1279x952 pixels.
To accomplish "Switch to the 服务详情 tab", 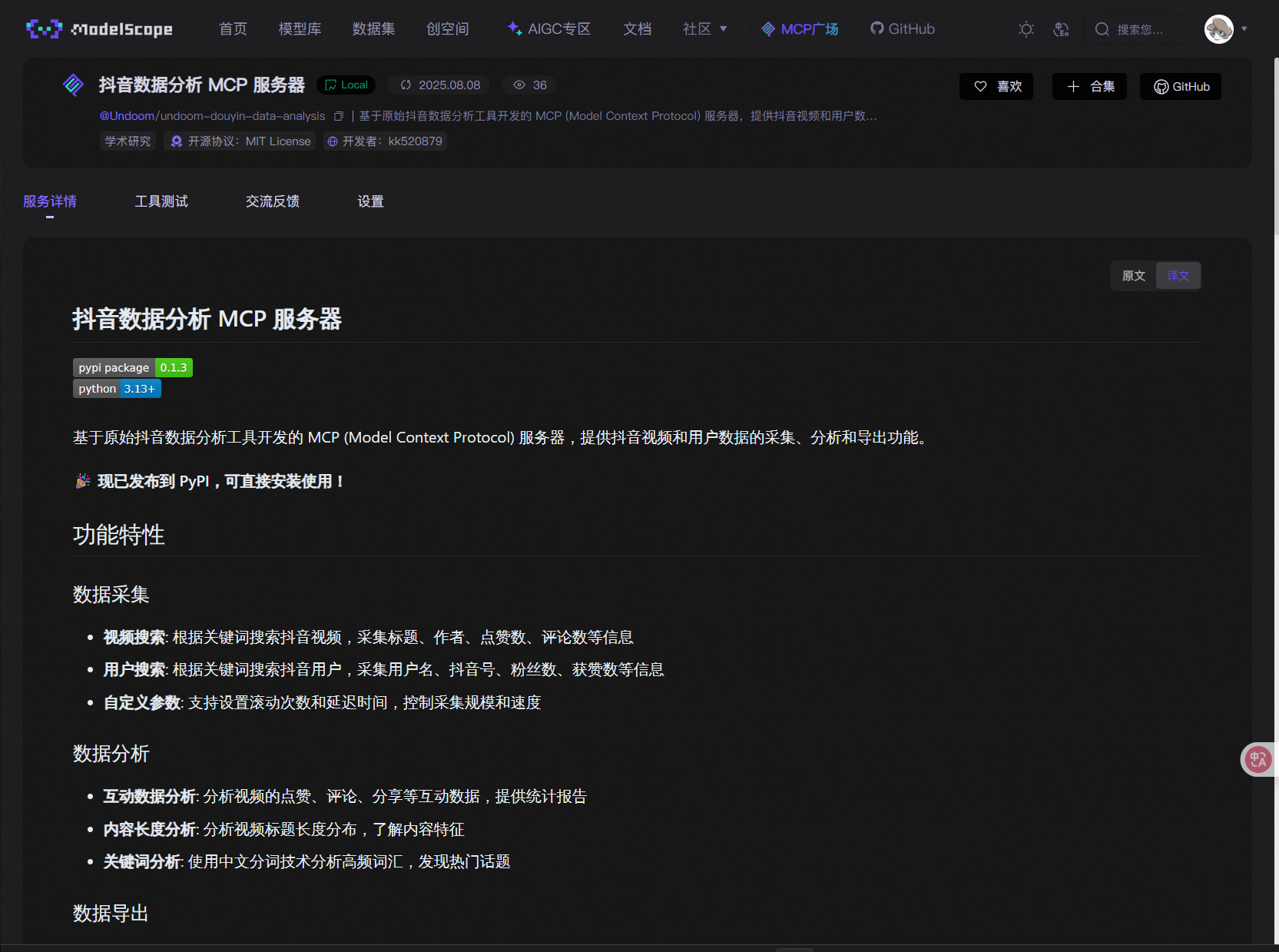I will [x=50, y=201].
